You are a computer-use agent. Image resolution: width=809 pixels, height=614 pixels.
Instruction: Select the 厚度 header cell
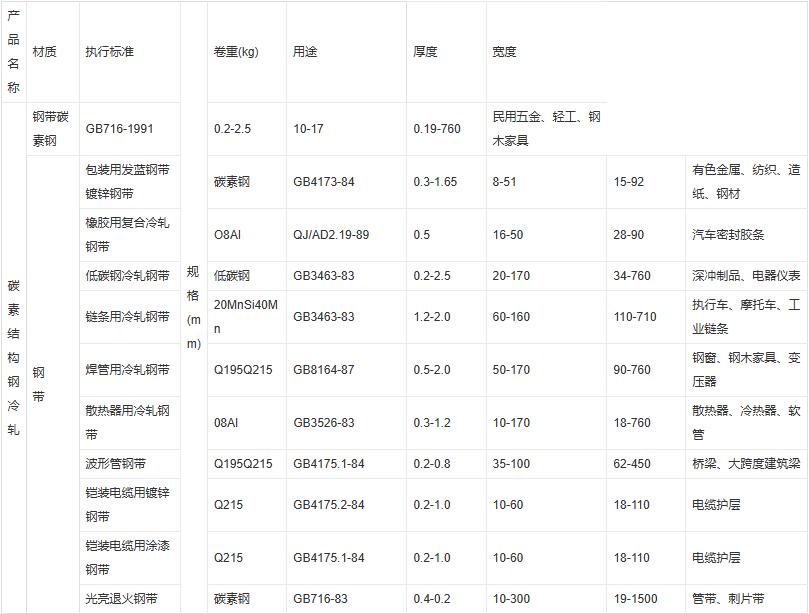(425, 52)
